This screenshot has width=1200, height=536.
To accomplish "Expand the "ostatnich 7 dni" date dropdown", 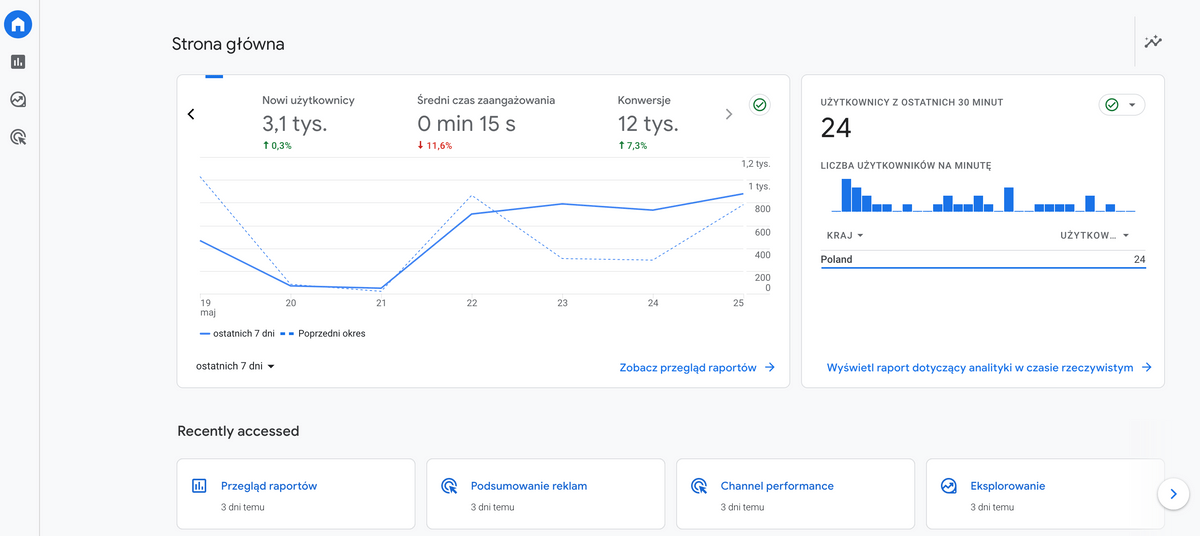I will point(235,367).
